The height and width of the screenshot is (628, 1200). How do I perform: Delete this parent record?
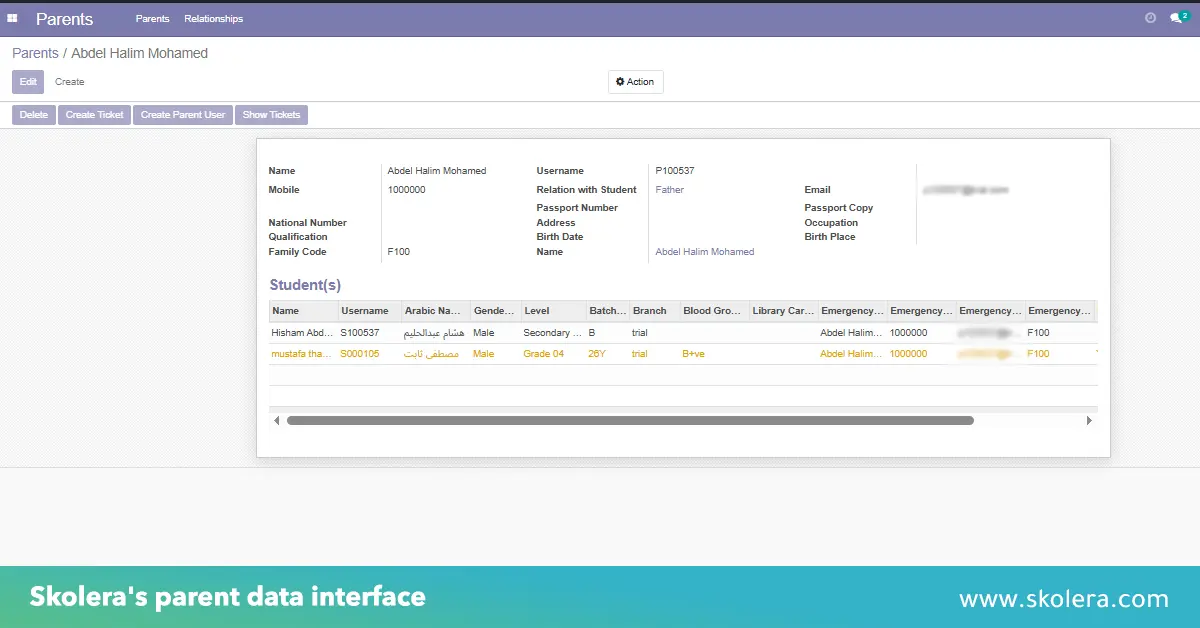33,114
